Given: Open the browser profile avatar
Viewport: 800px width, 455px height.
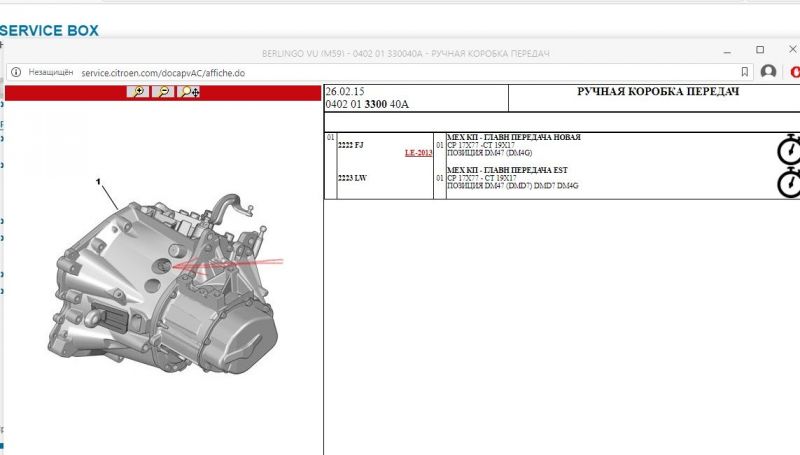Looking at the screenshot, I should point(768,72).
